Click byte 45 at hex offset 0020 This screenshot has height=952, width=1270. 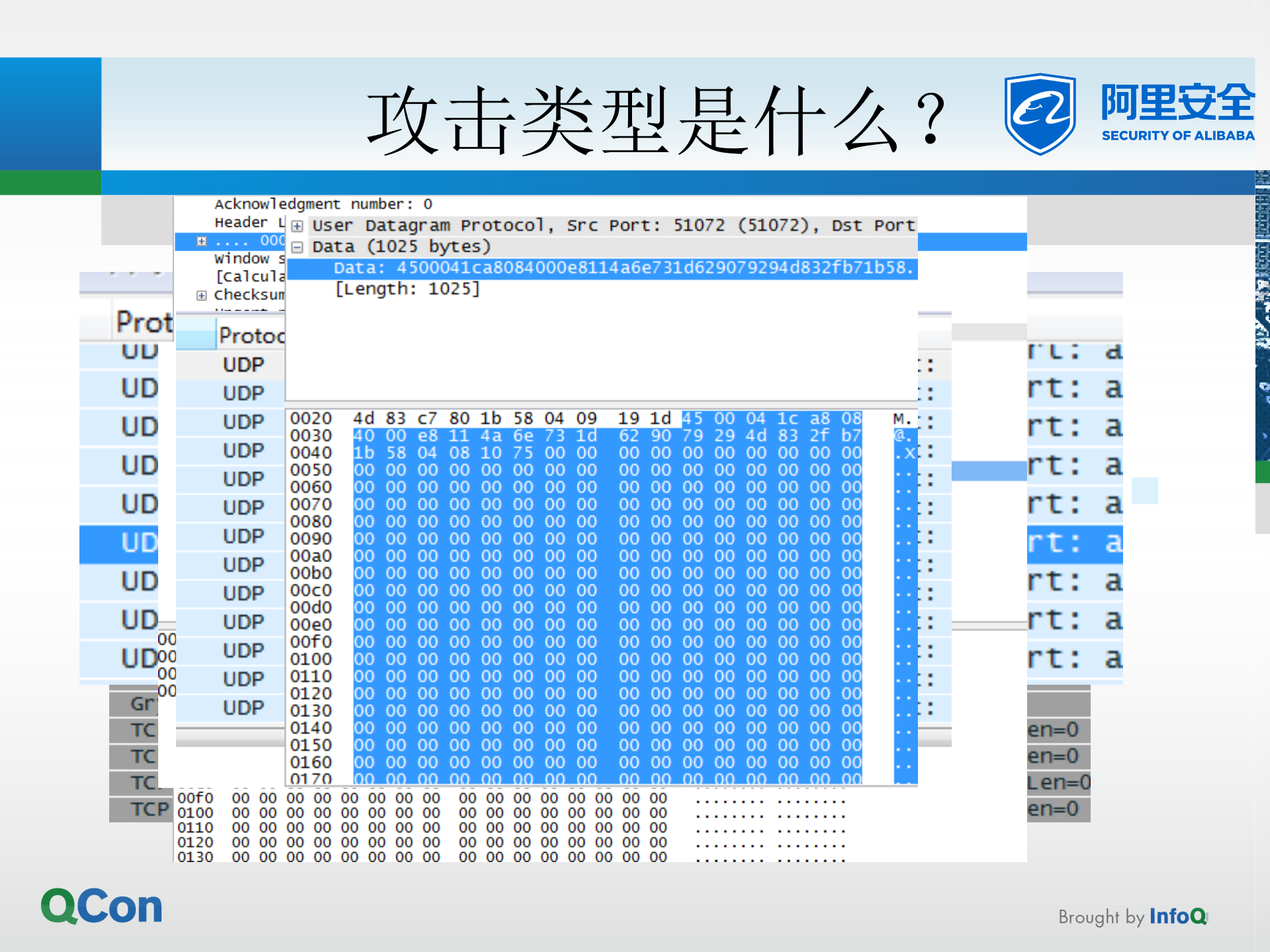692,418
